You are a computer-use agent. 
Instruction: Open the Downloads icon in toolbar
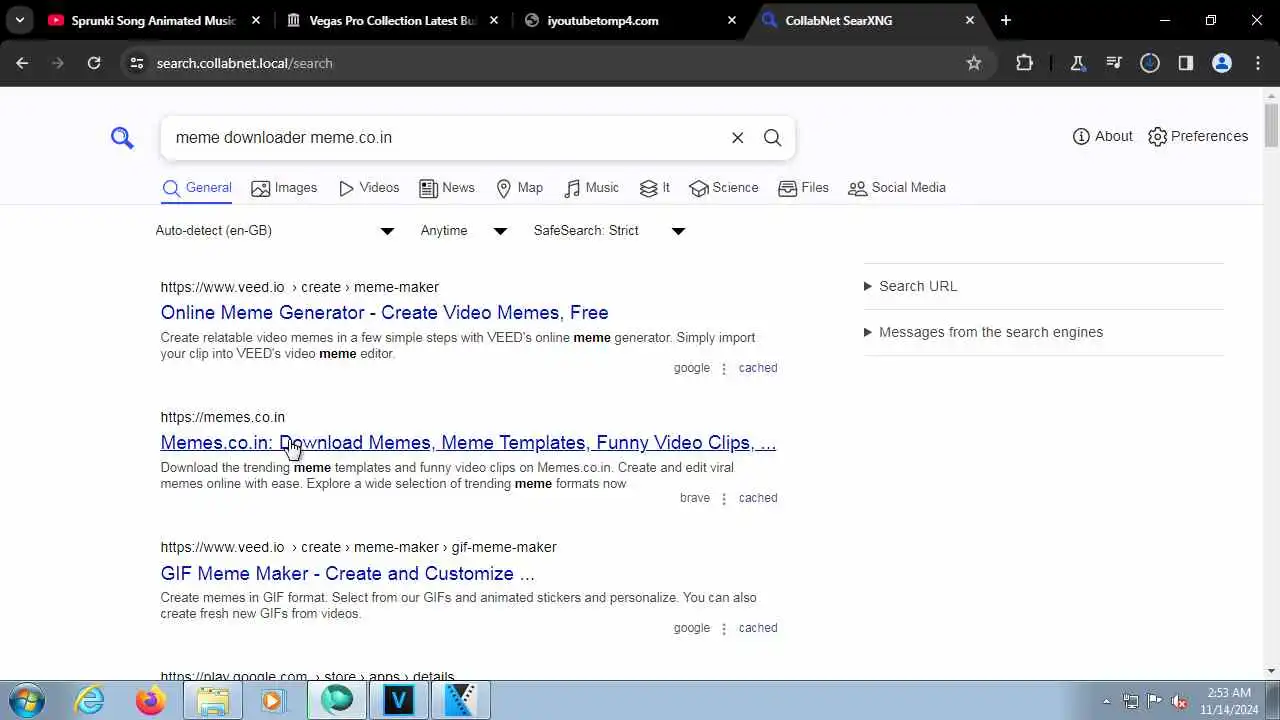(x=1150, y=63)
